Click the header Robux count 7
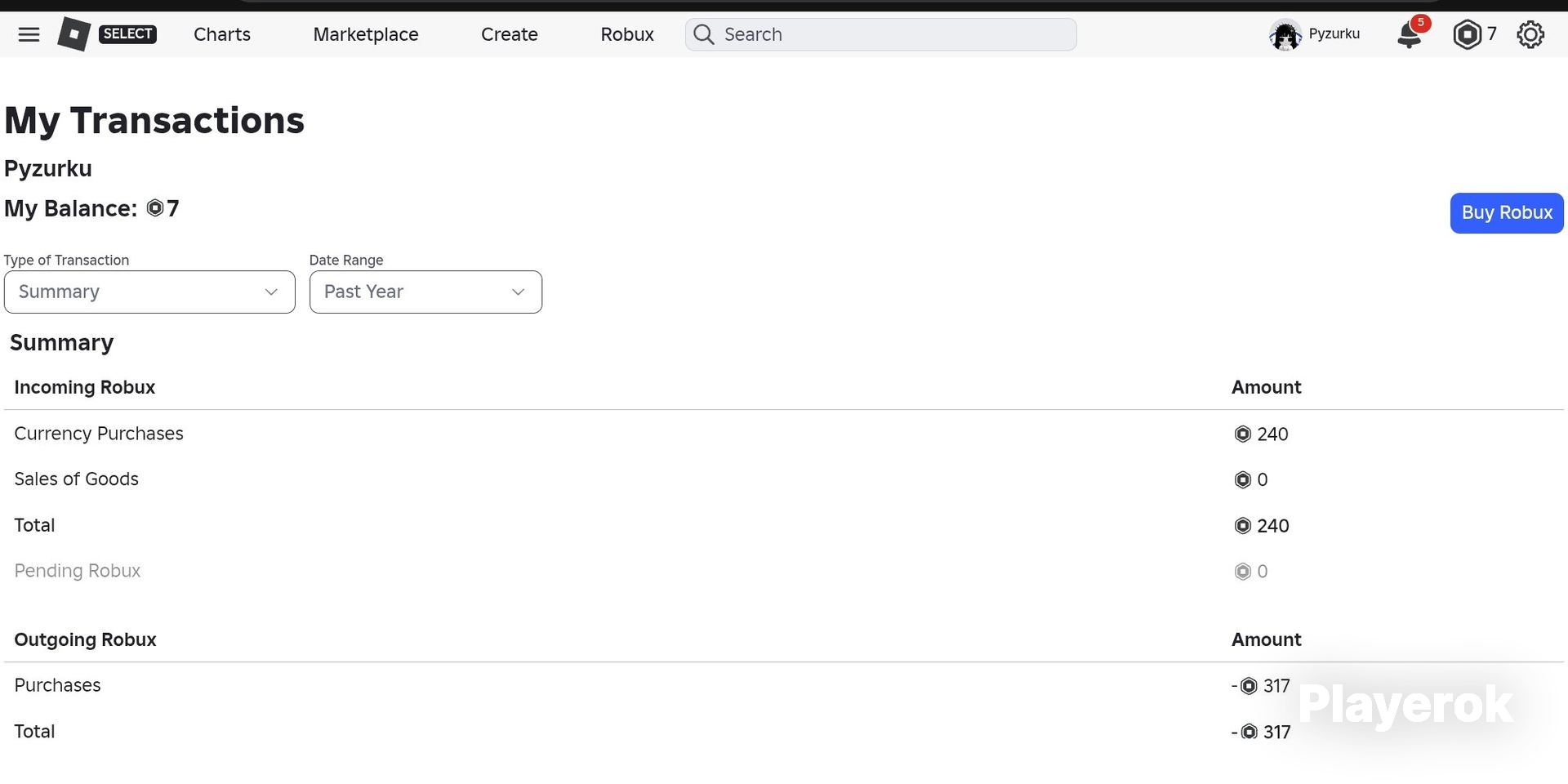Viewport: 1568px width, 784px height. 1491,34
